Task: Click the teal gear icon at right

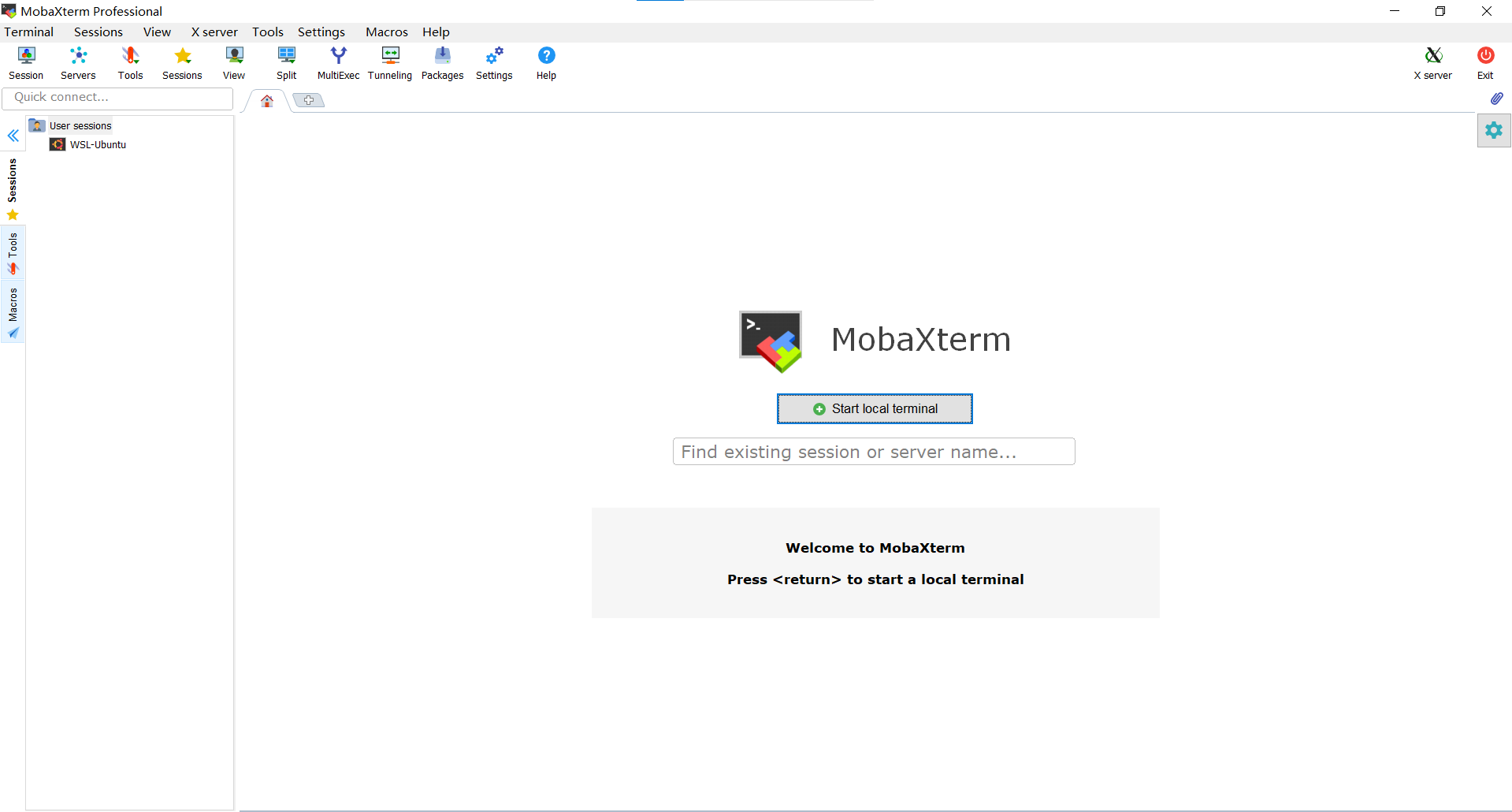Action: click(1494, 130)
